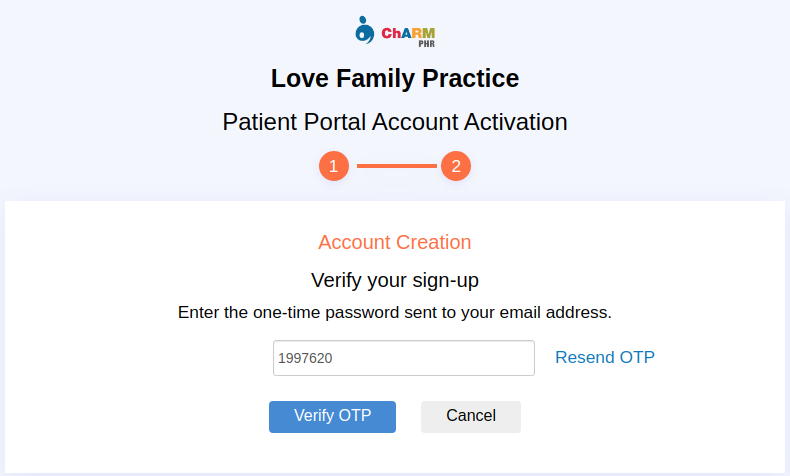Click the Patient Portal Account Activation title

click(x=395, y=122)
